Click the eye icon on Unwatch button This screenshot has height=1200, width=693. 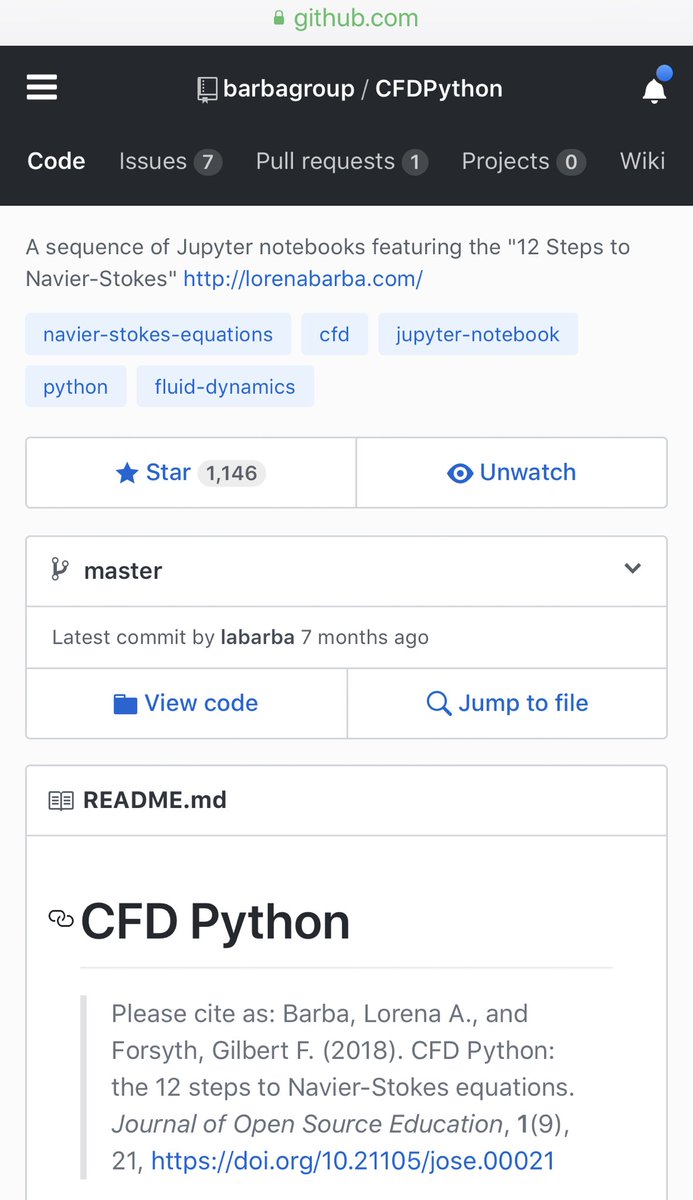(460, 473)
